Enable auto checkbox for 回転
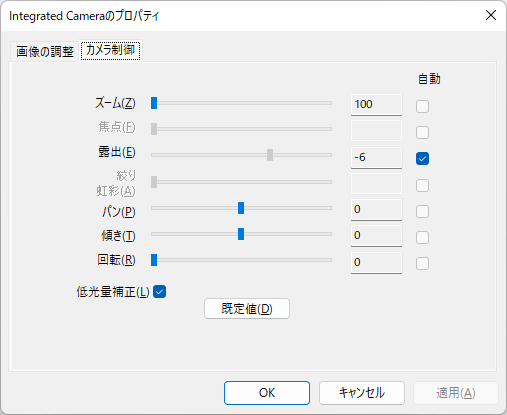 422,263
